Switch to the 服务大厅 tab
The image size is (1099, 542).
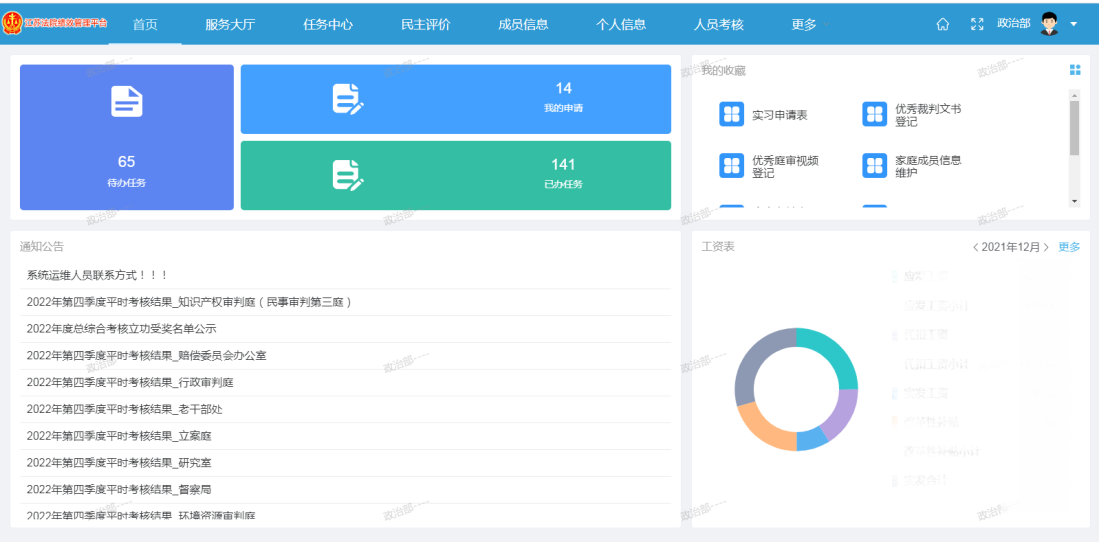click(x=230, y=24)
